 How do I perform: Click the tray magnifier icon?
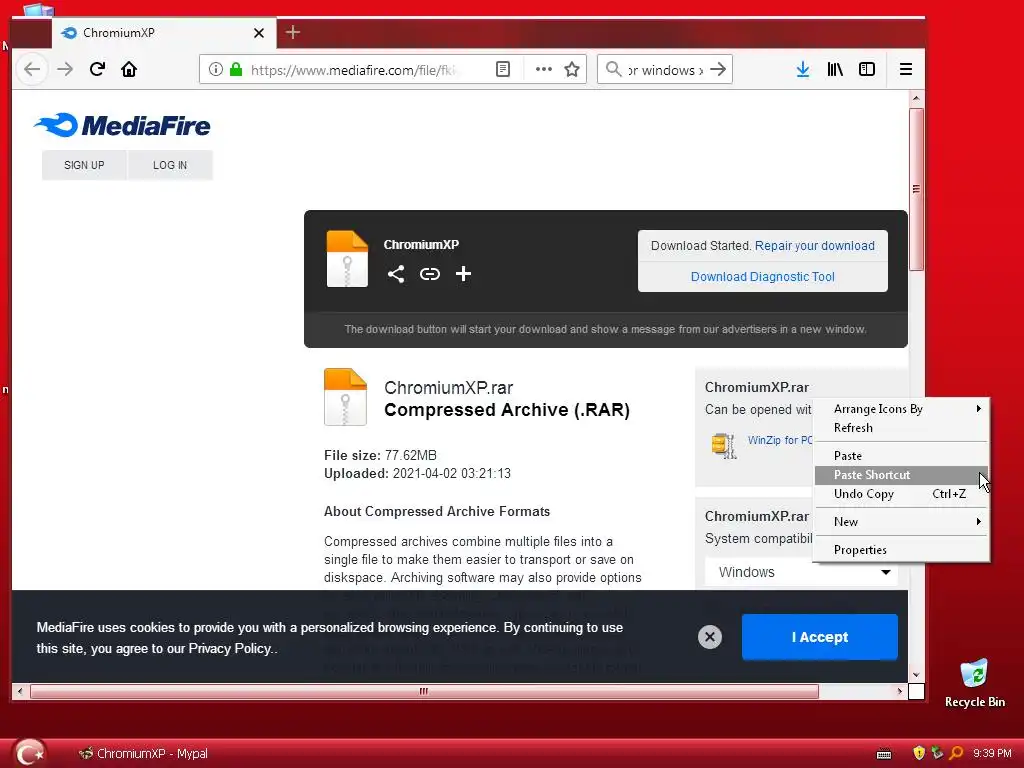(956, 753)
